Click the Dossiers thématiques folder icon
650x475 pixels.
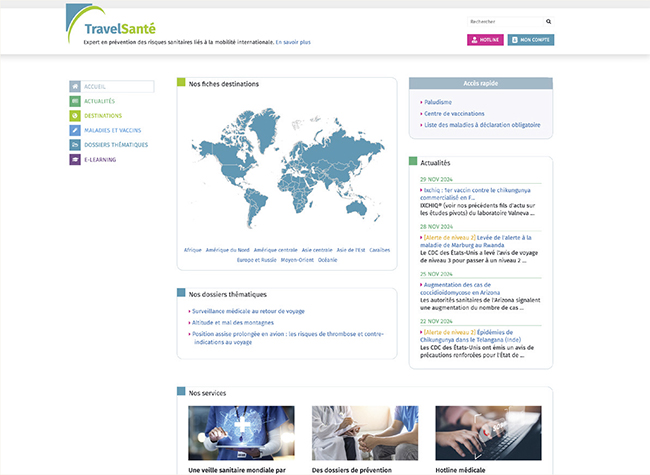(75, 145)
